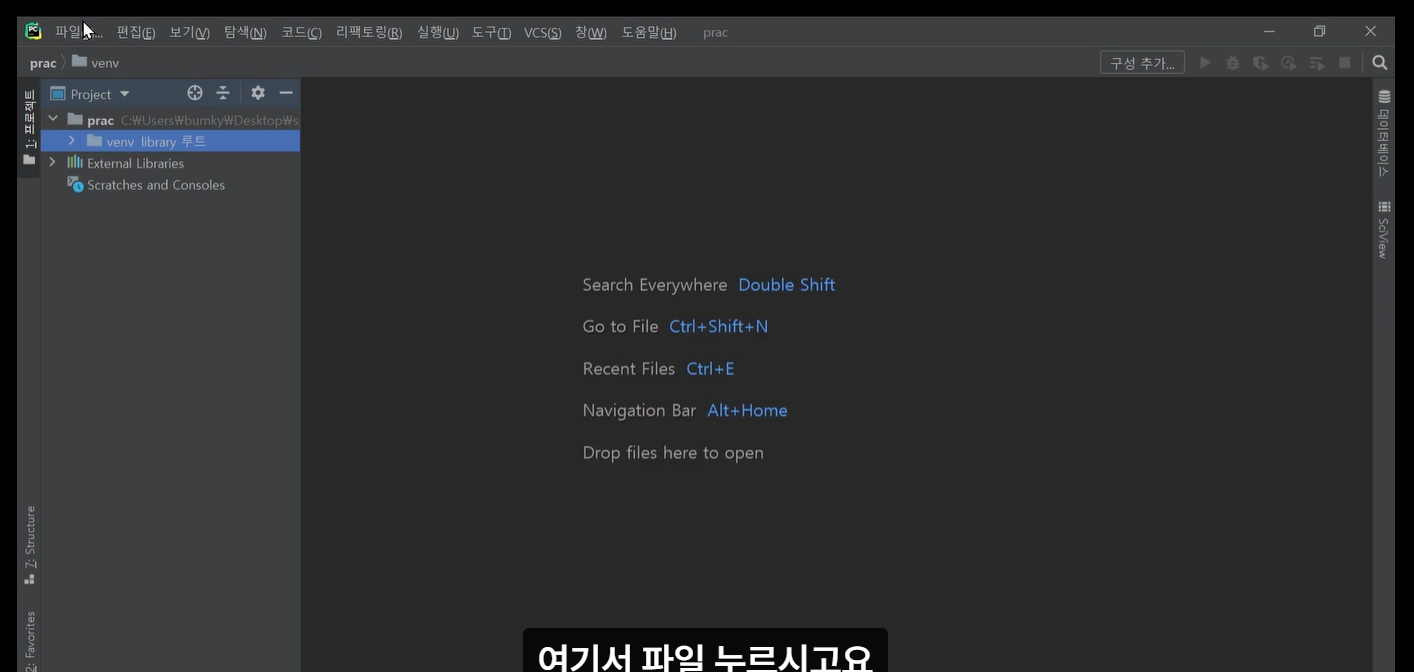
Task: Click Run with Coverage icon
Action: pyautogui.click(x=1261, y=63)
